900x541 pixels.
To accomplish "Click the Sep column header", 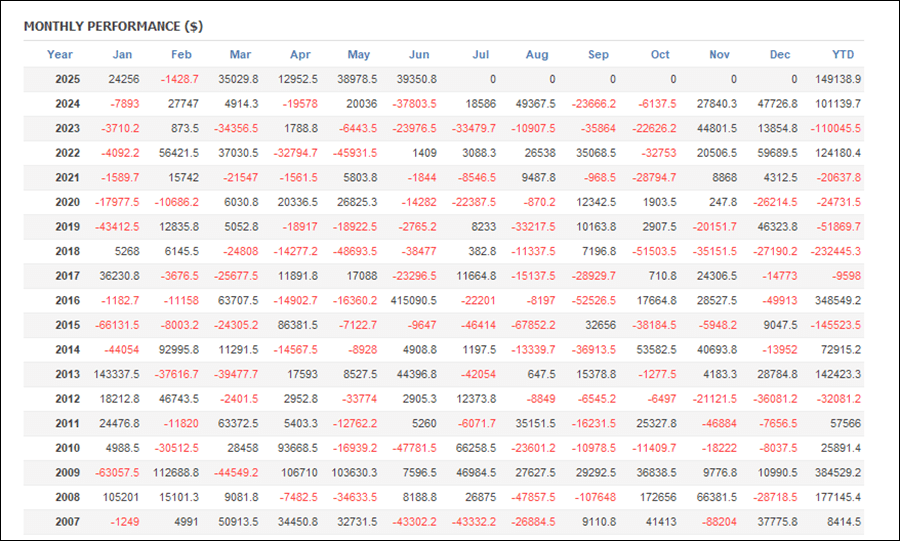I will [598, 55].
